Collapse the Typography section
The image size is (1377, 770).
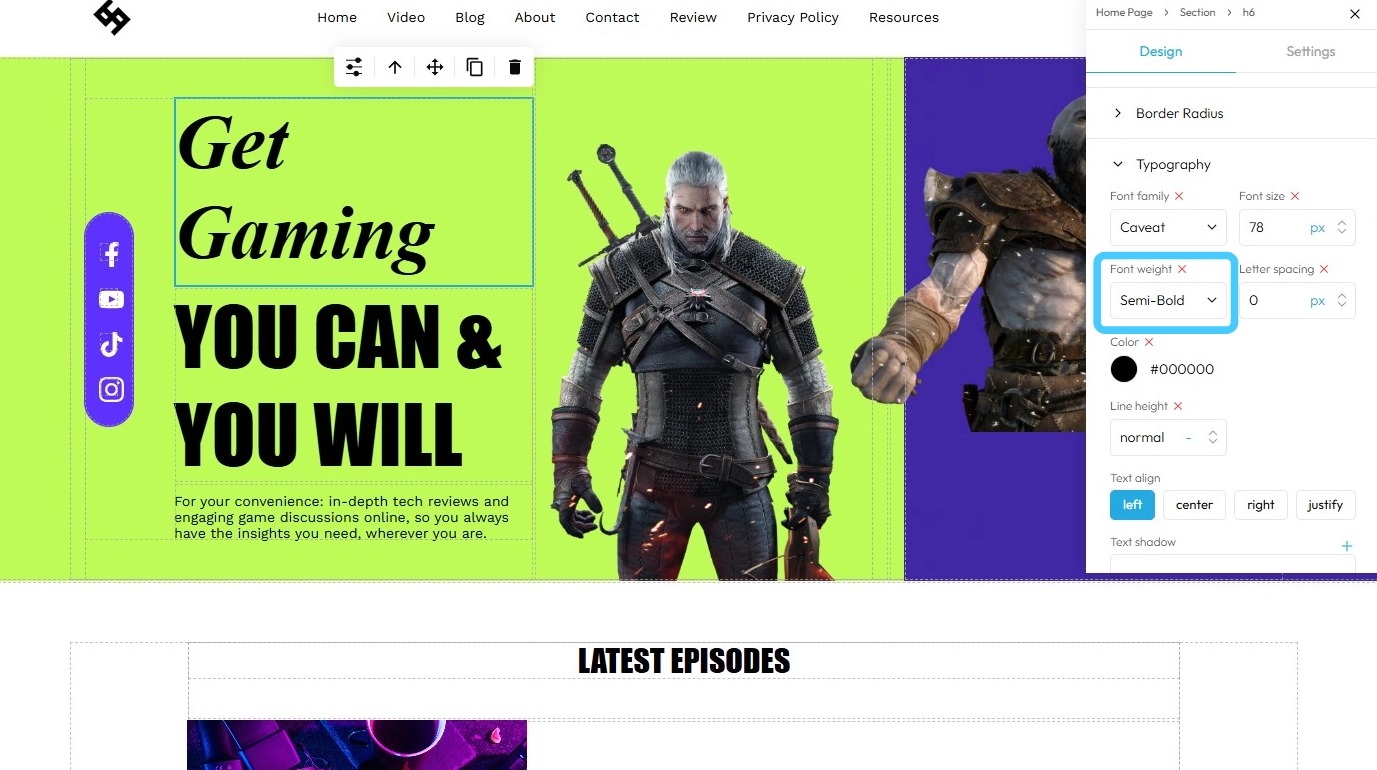click(1162, 164)
